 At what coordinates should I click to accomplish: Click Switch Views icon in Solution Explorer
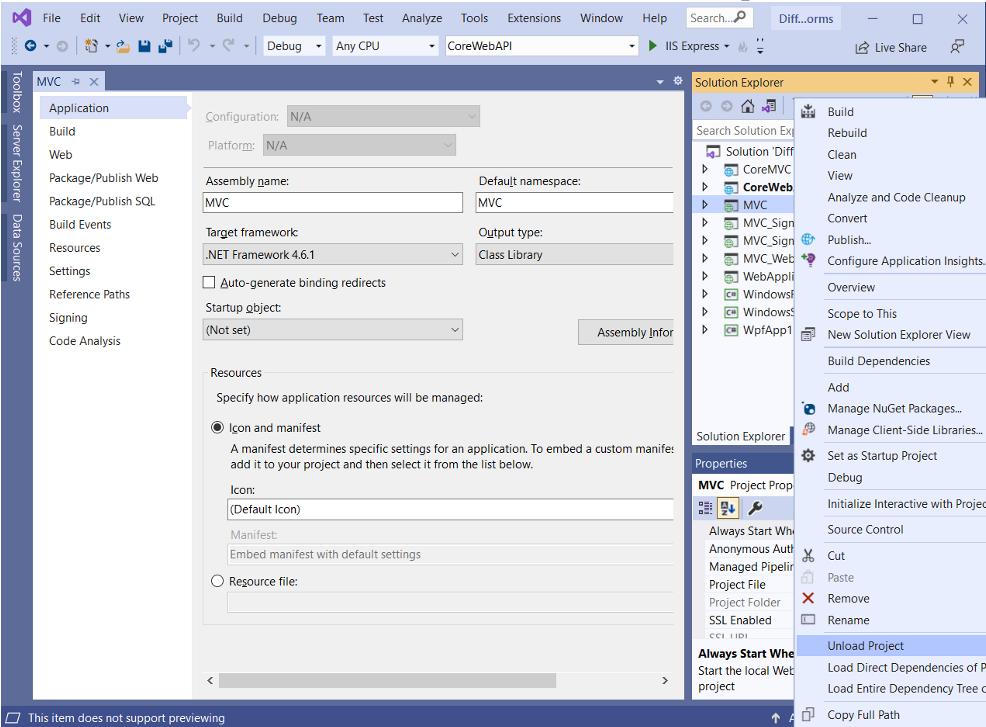coord(769,106)
